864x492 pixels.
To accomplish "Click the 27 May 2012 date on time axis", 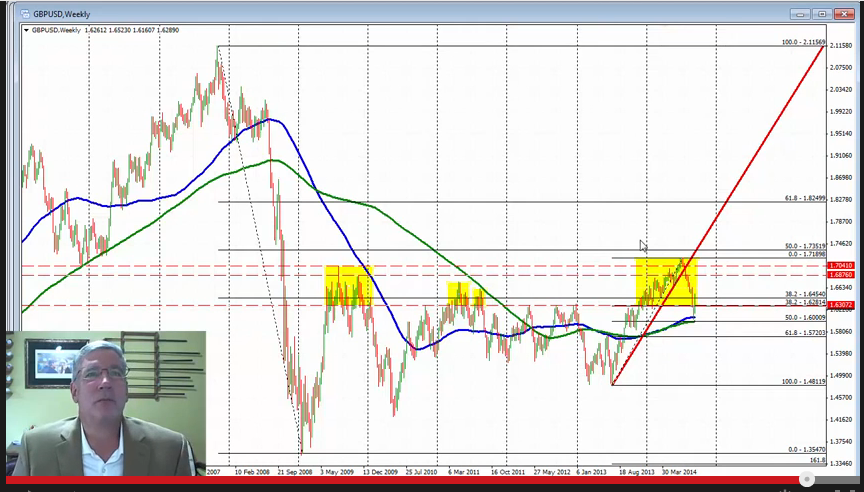I will [551, 472].
